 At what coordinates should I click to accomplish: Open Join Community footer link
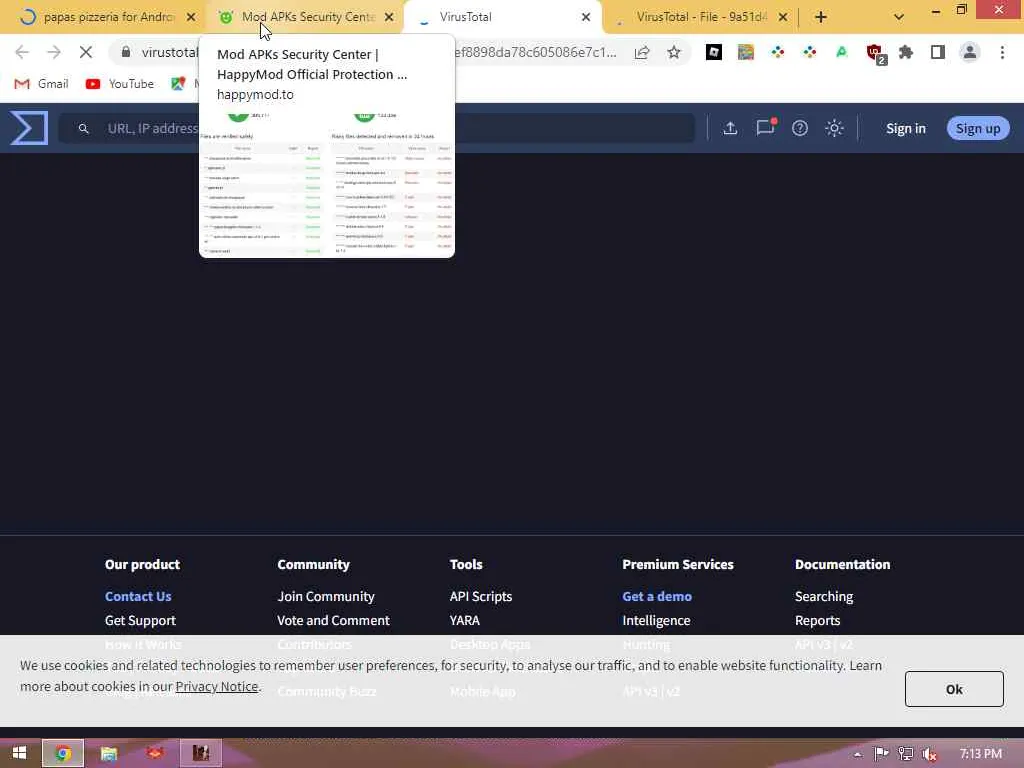[x=326, y=596]
